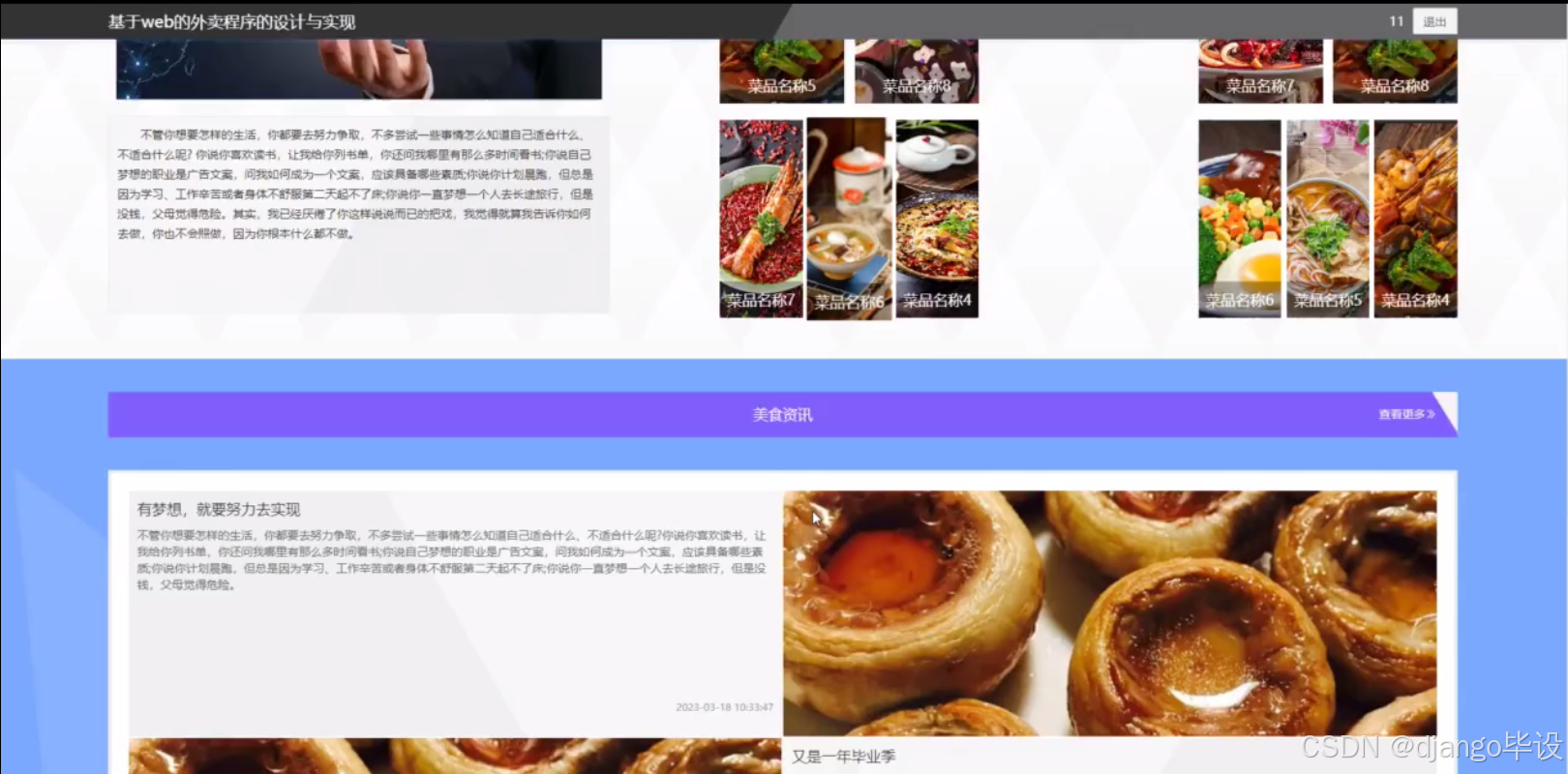
Task: Open the fried egg rice card 菜品名称6
Action: (1240, 219)
